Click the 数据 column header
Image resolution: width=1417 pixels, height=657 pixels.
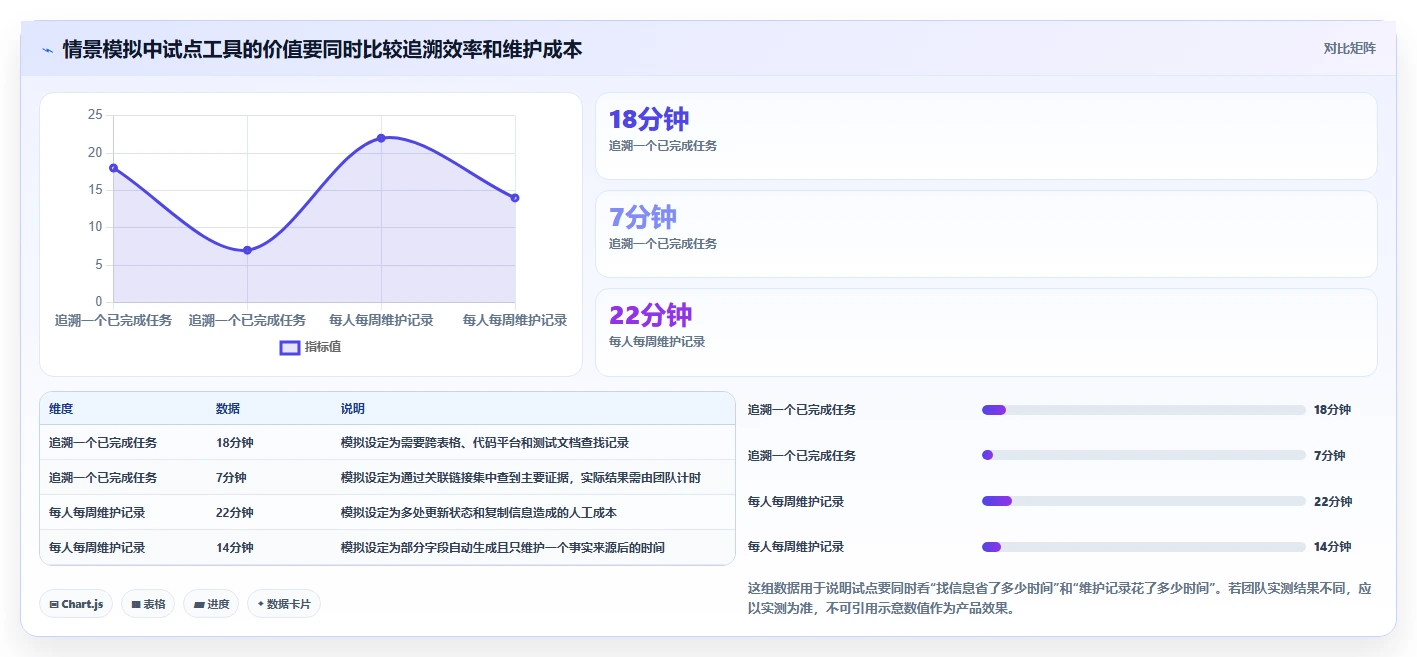[228, 409]
